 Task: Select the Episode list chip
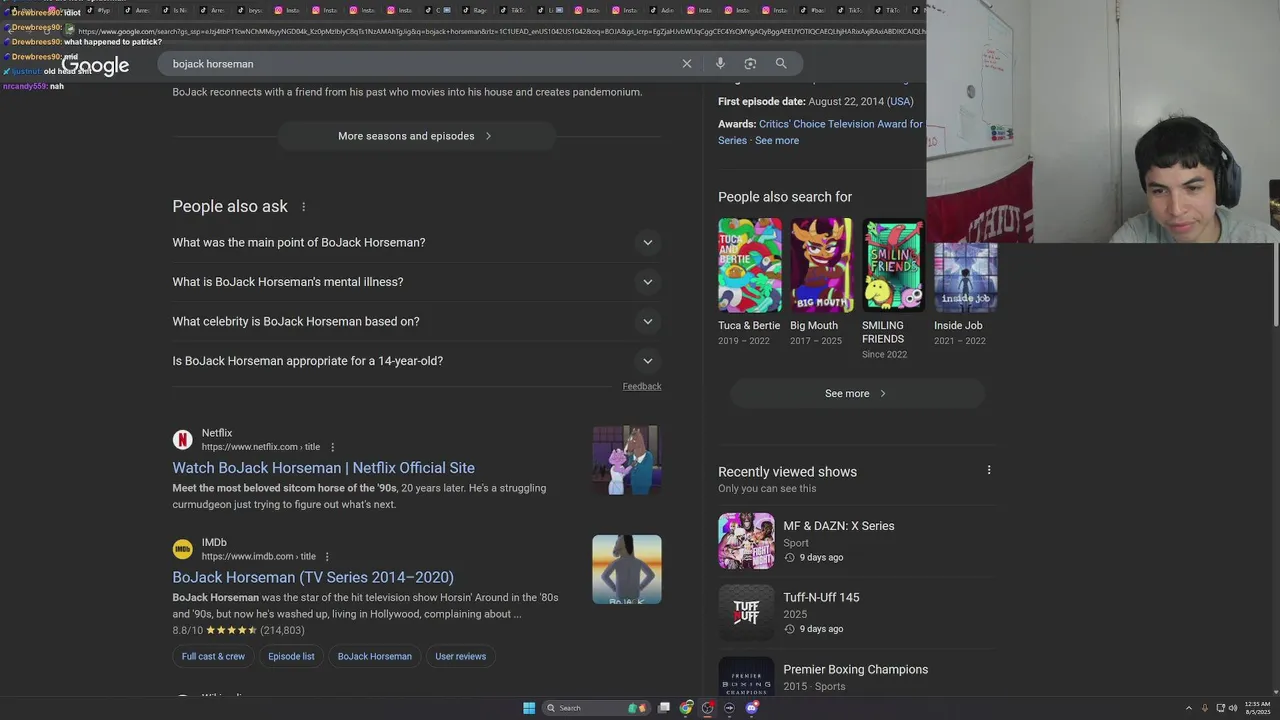point(291,657)
